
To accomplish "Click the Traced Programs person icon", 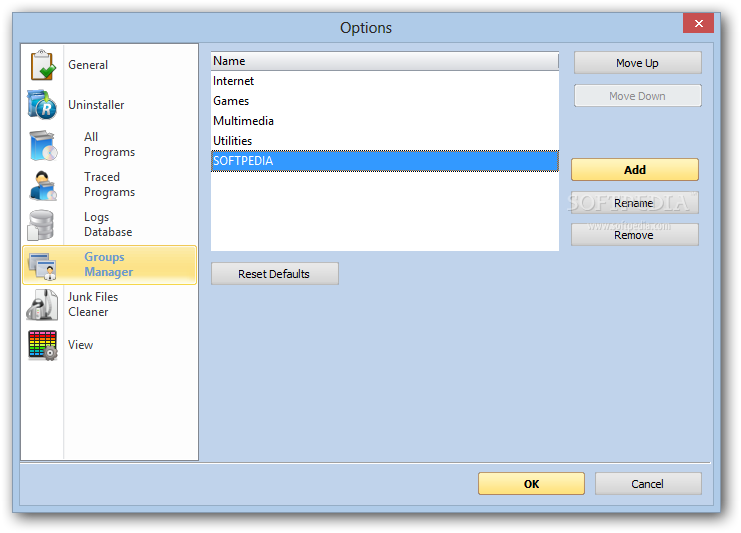I will pos(43,185).
